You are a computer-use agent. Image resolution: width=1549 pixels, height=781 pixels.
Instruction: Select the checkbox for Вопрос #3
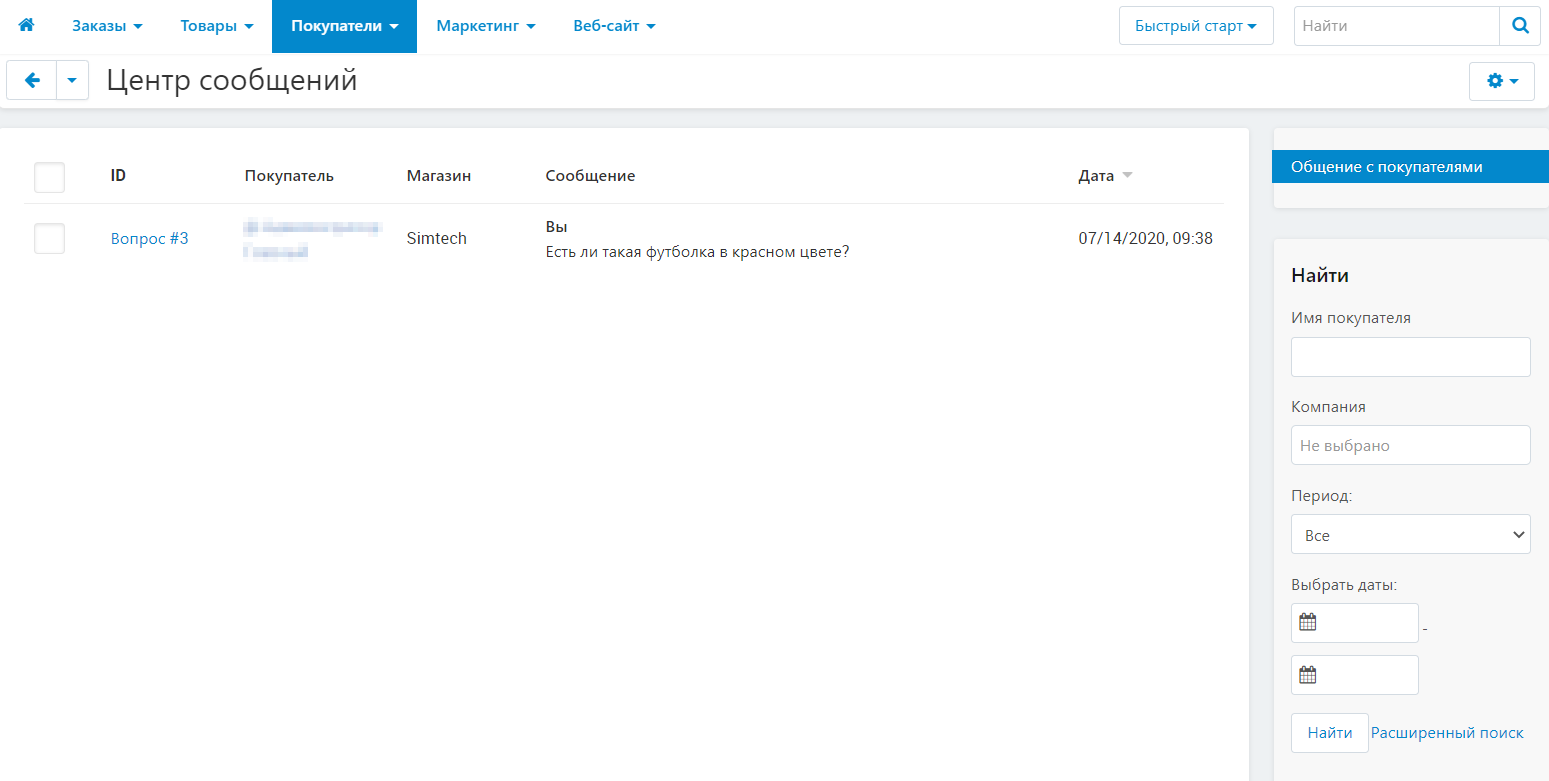49,238
